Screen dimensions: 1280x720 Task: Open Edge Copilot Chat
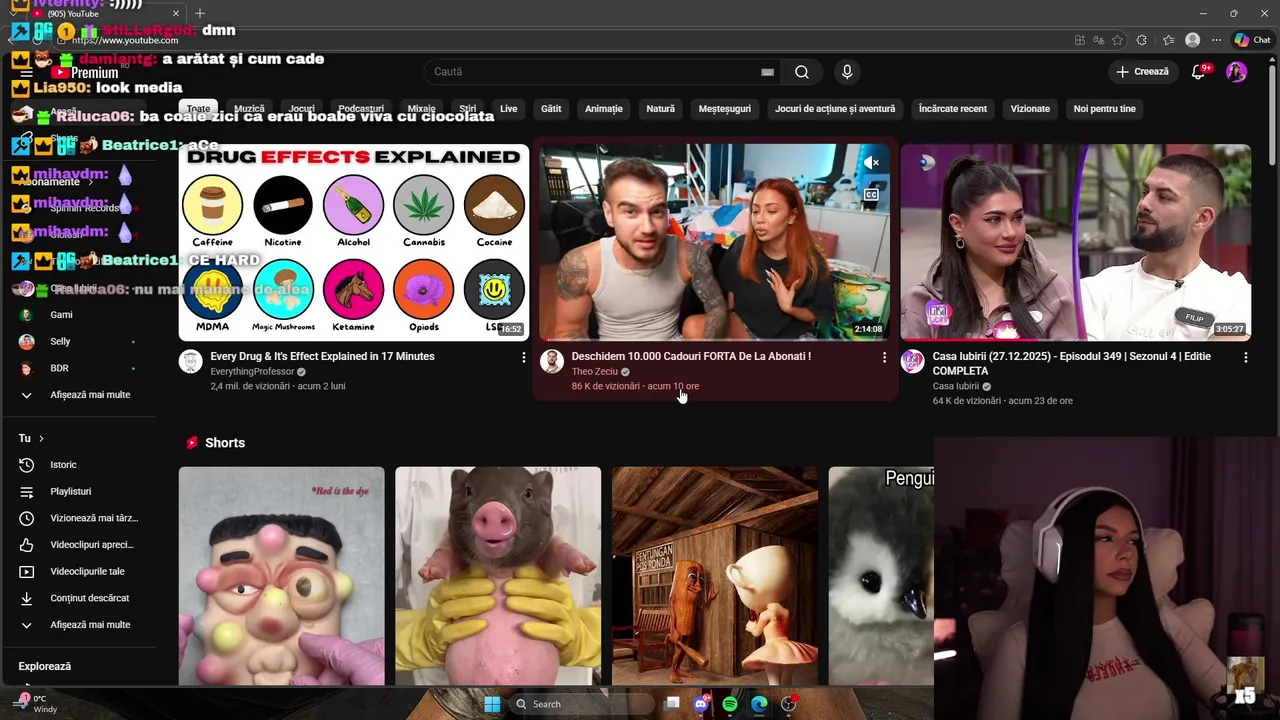[x=1252, y=40]
